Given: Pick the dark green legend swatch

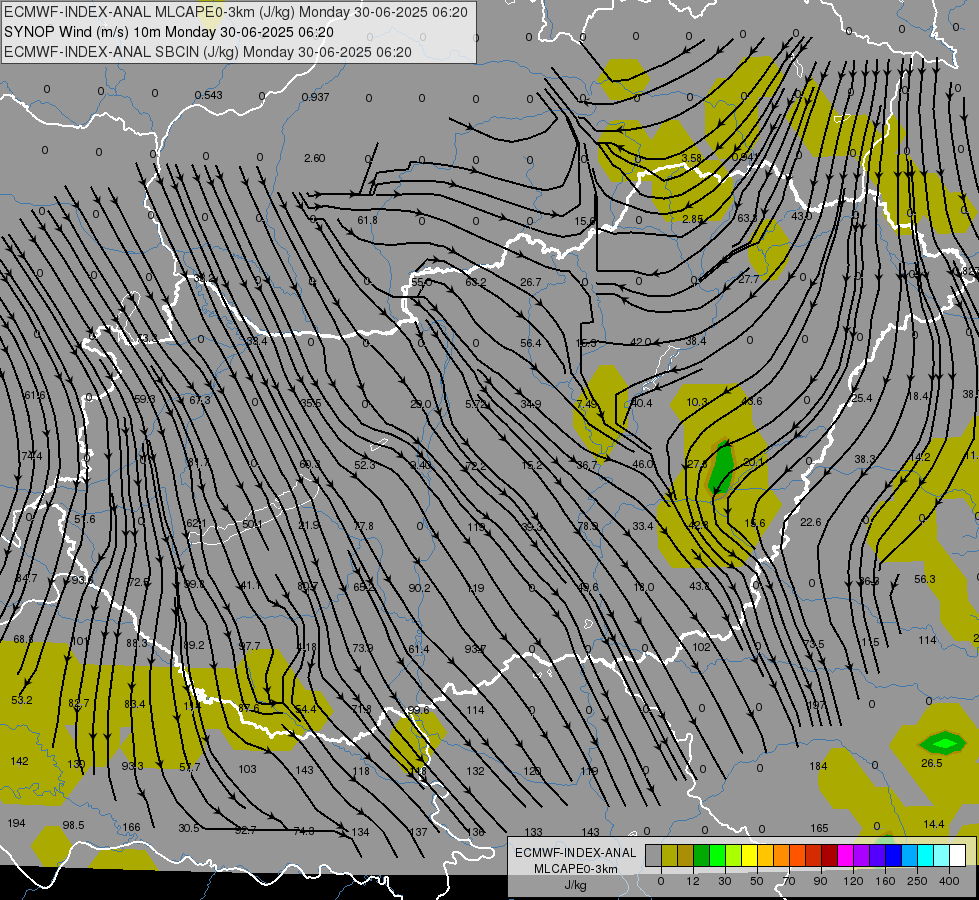Looking at the screenshot, I should [x=702, y=855].
